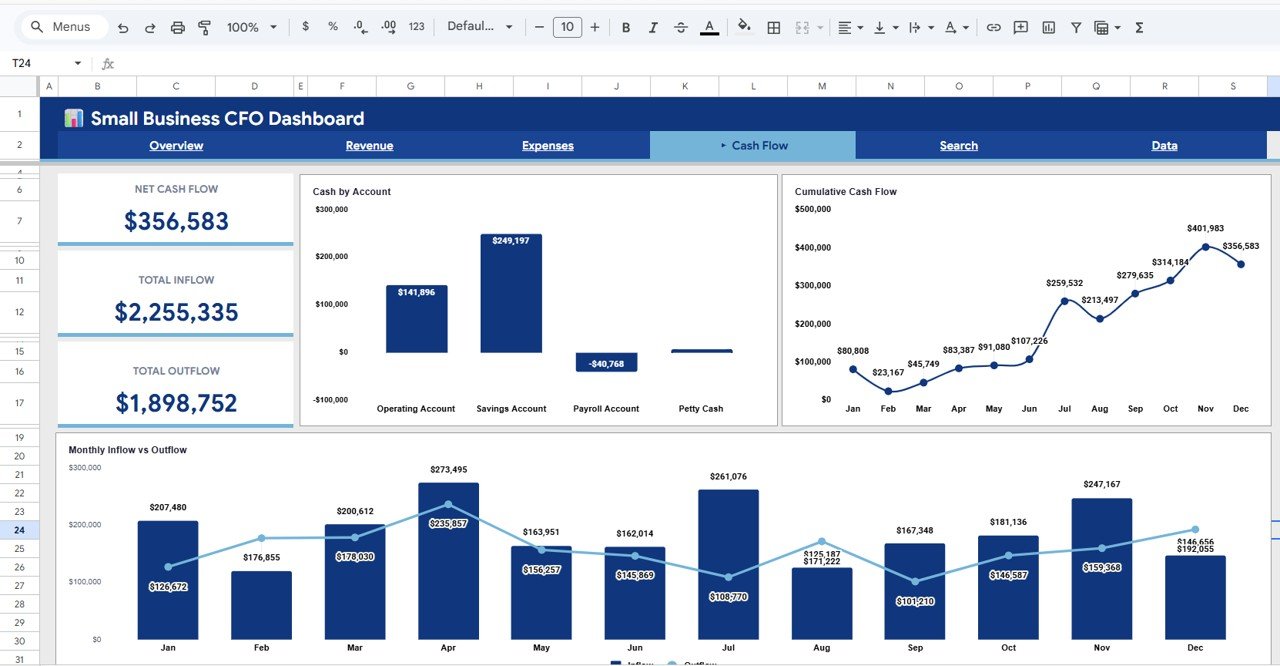Create a filter using the Filter icon

point(1075,27)
